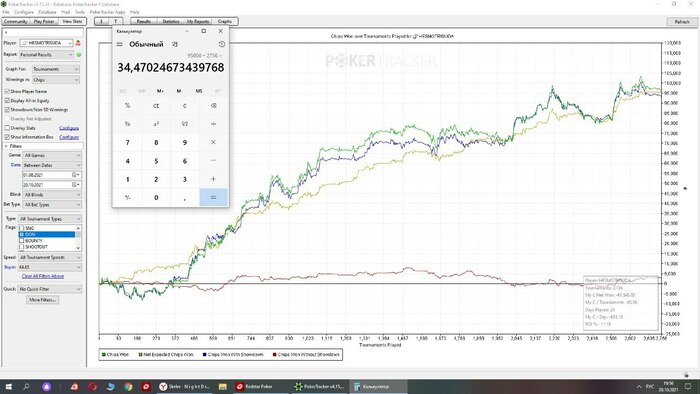
Task: Click the Refresh button
Action: [682, 21]
